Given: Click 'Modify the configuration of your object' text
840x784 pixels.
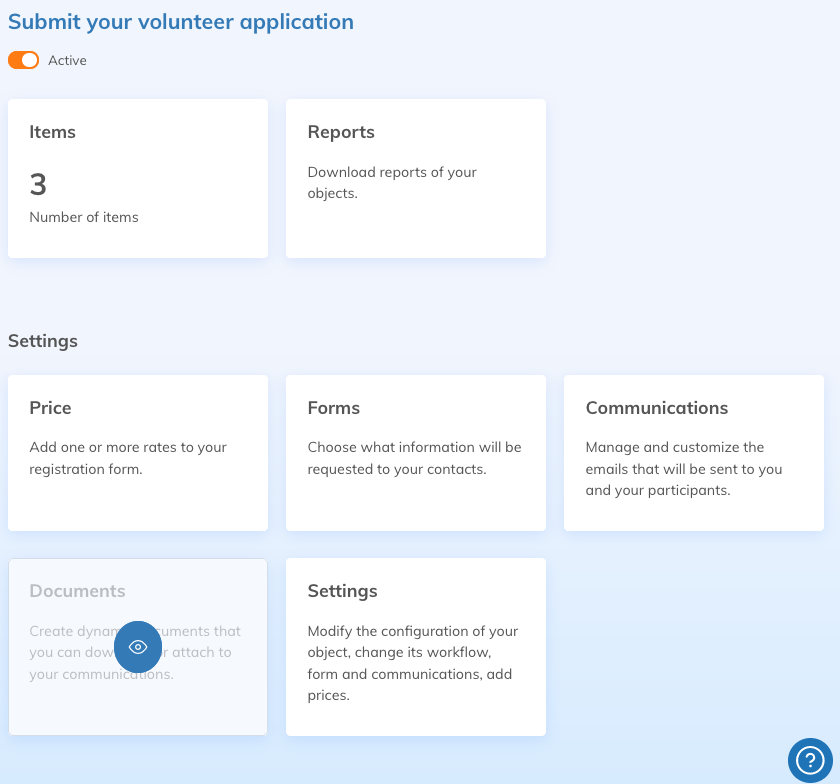Looking at the screenshot, I should (412, 663).
